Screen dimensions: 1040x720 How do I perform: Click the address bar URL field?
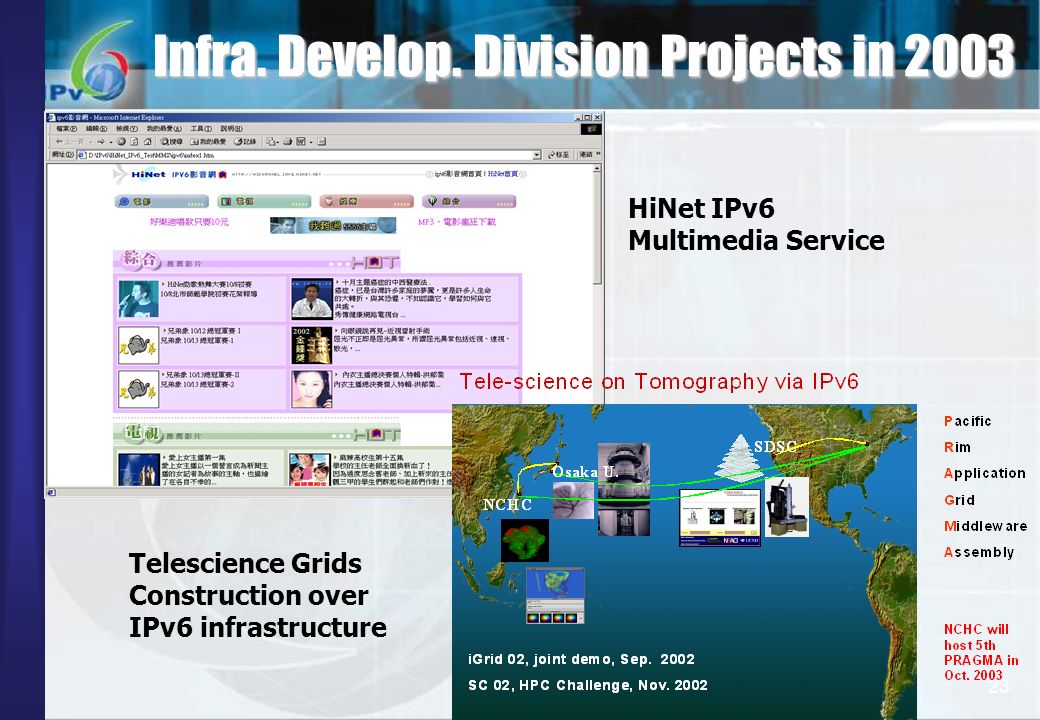click(309, 155)
